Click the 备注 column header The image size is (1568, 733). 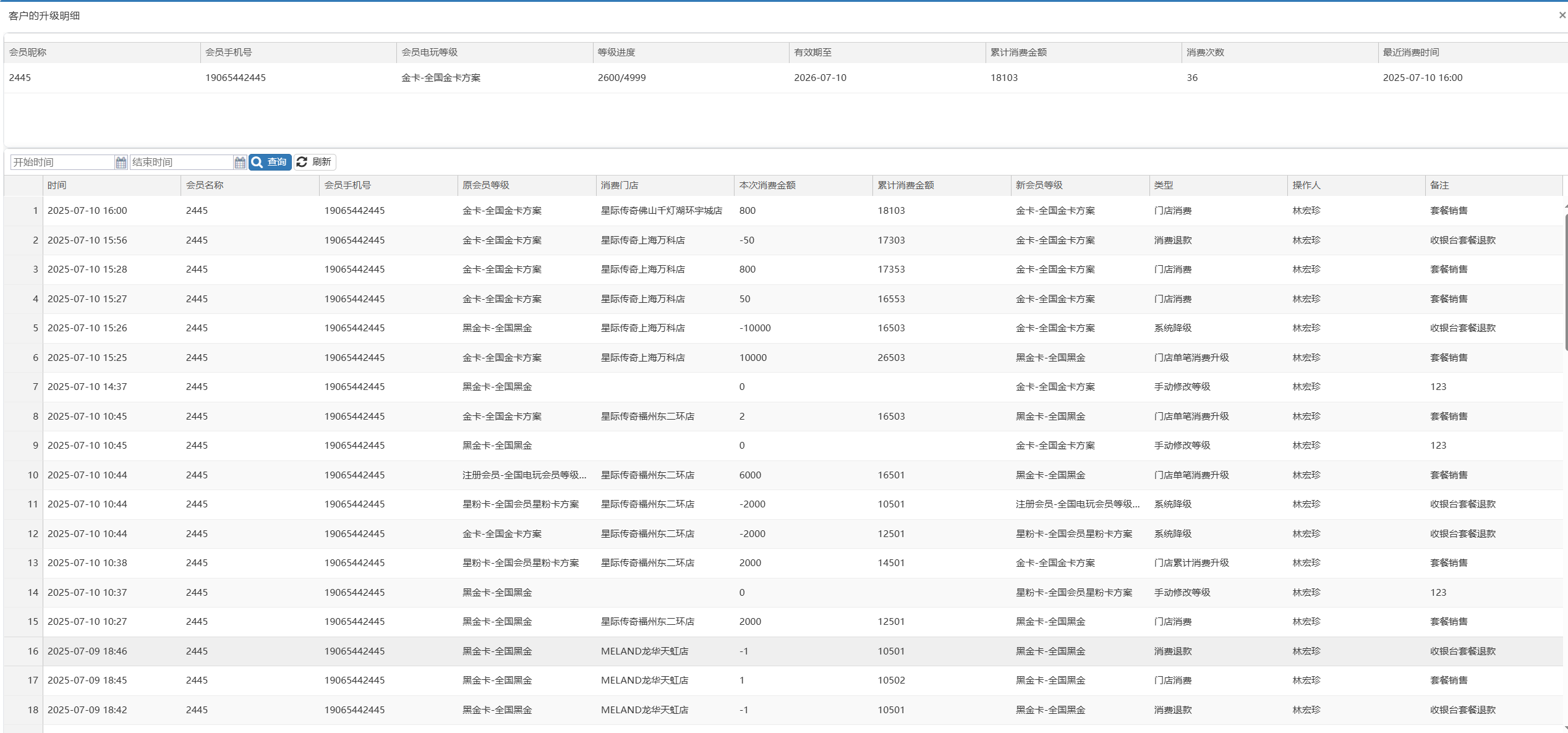click(x=1439, y=185)
